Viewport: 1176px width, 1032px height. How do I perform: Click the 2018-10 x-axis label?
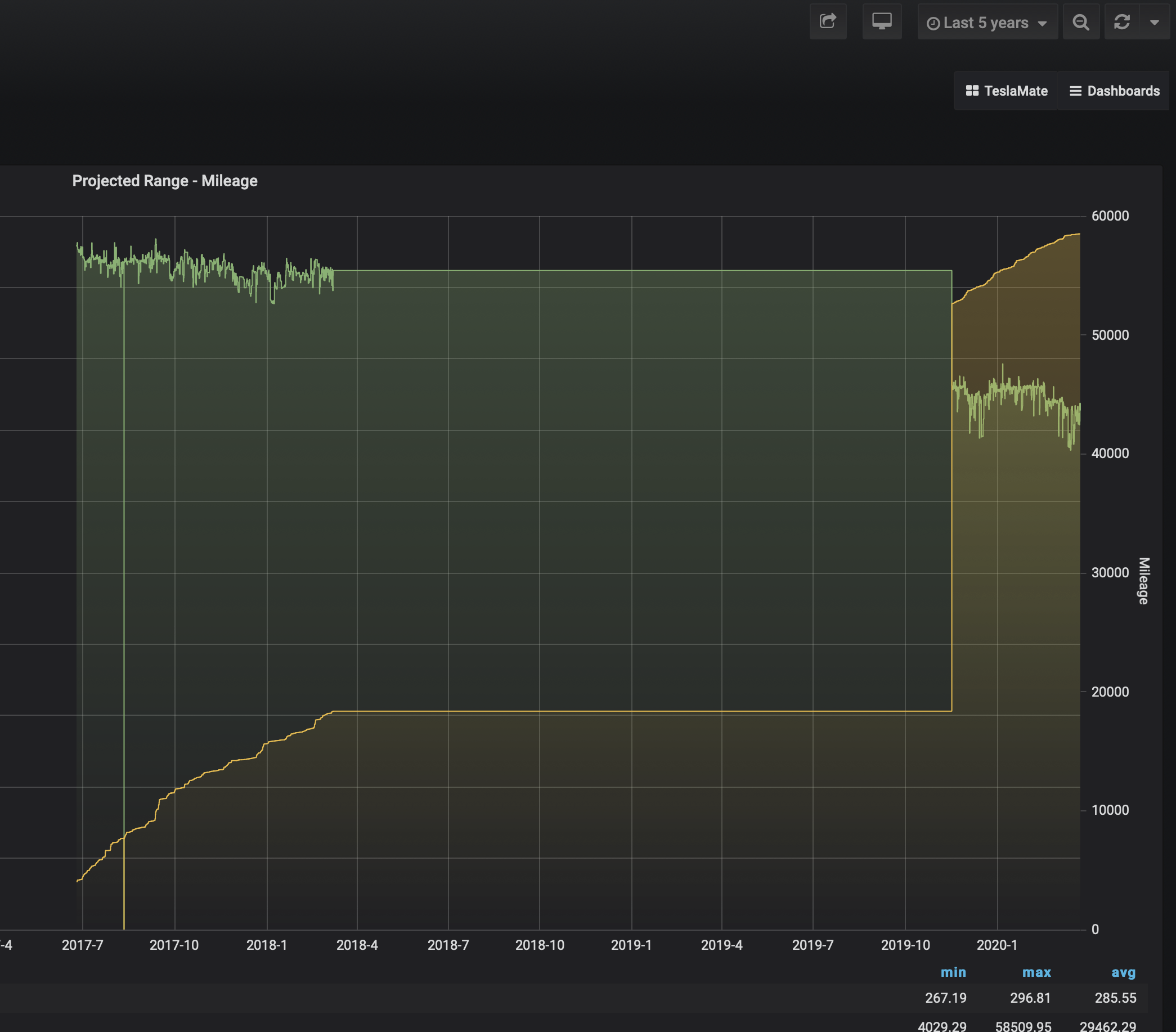point(540,945)
